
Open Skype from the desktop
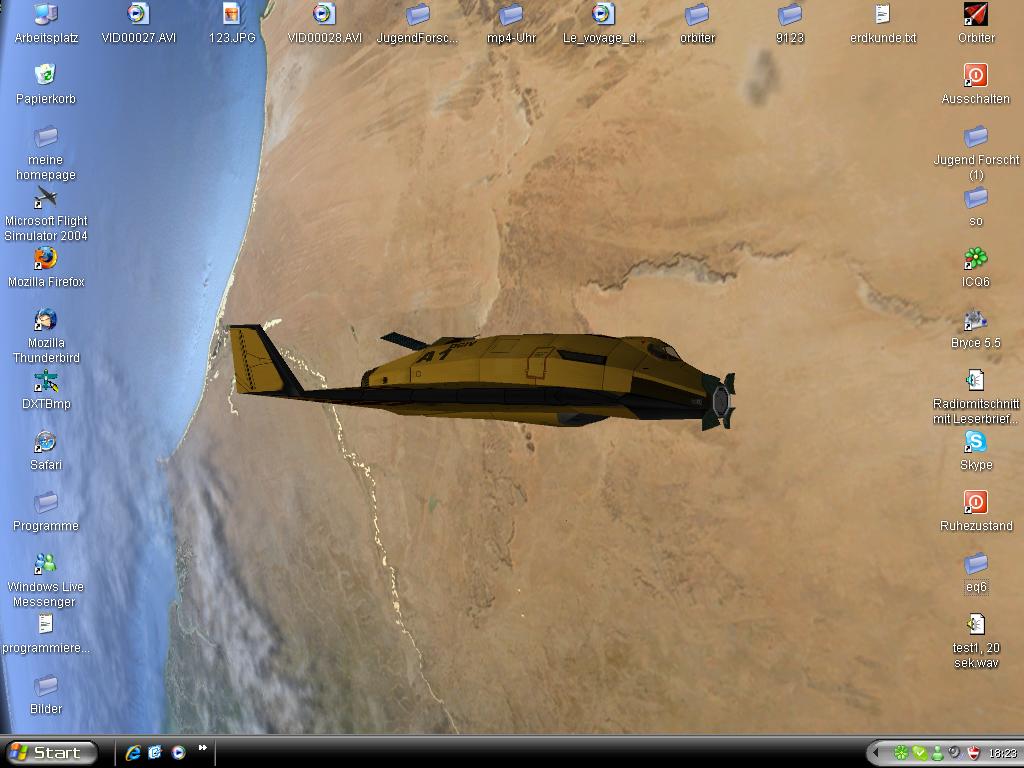click(x=975, y=442)
